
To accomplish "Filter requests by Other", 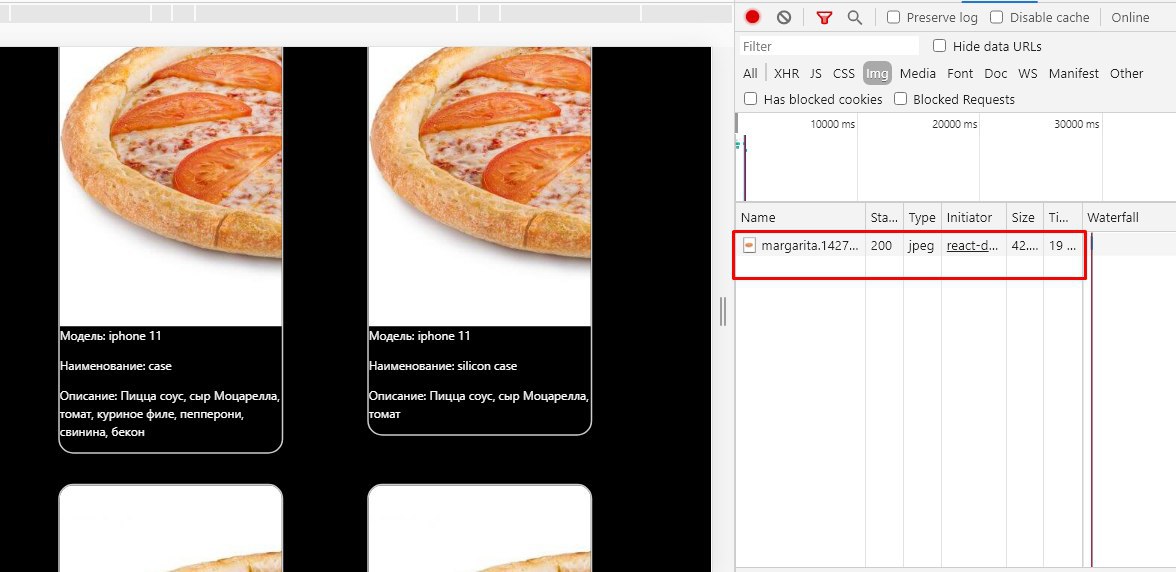I will tap(1126, 73).
